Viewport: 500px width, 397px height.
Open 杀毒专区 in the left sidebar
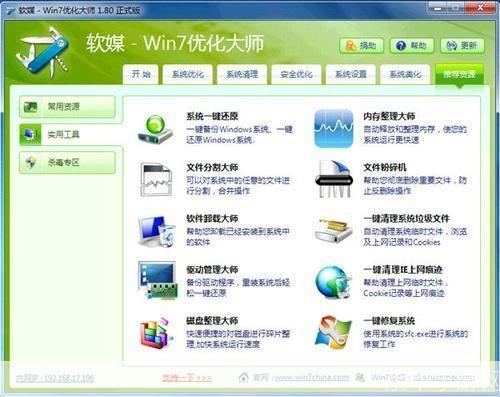click(67, 162)
